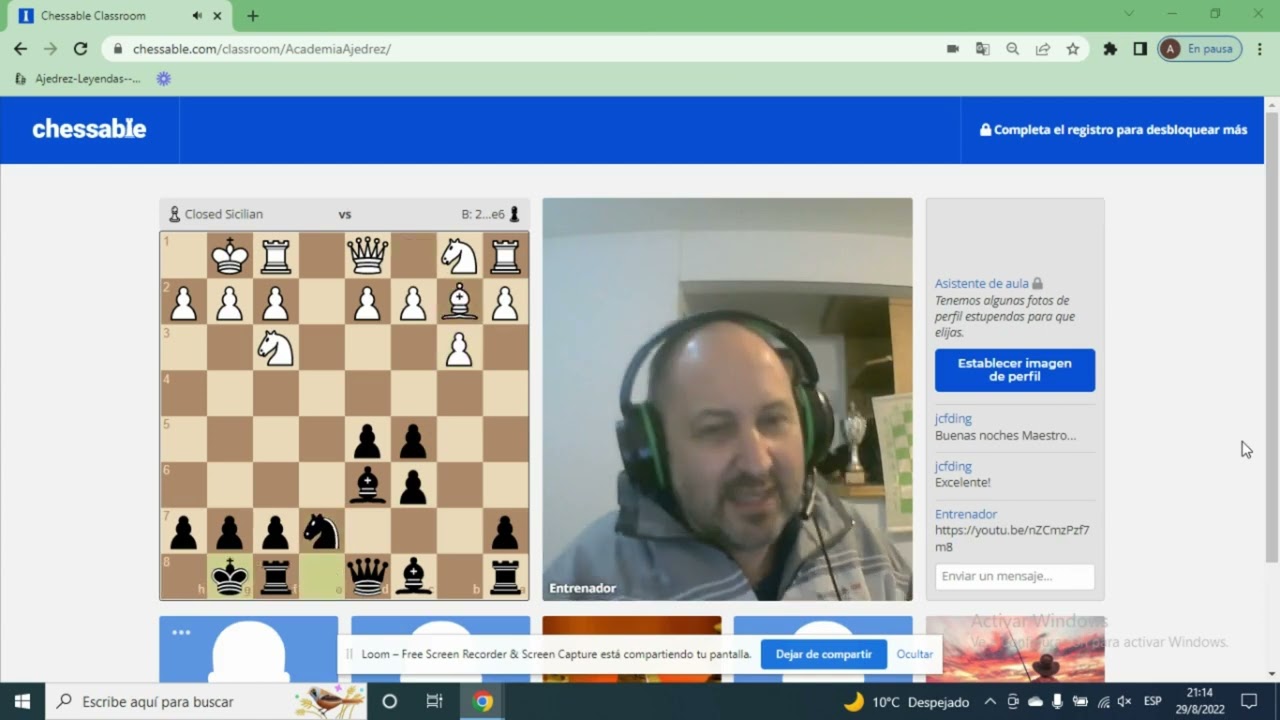Click the sunset participant thumbnail

pyautogui.click(x=1015, y=650)
